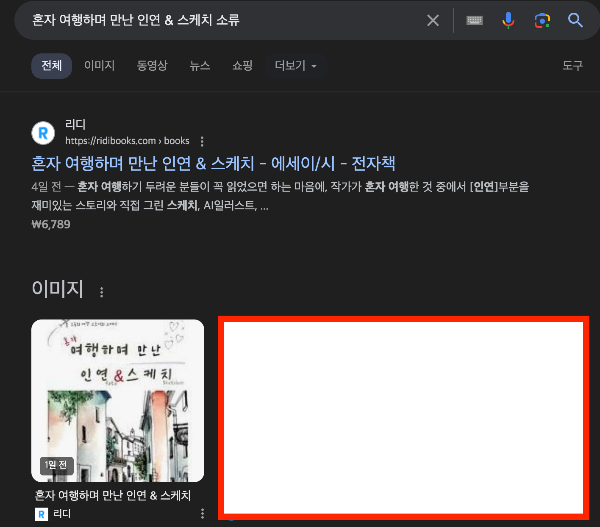Open the ridibooks result's three-dot options
Image resolution: width=600 pixels, height=527 pixels.
[x=202, y=141]
